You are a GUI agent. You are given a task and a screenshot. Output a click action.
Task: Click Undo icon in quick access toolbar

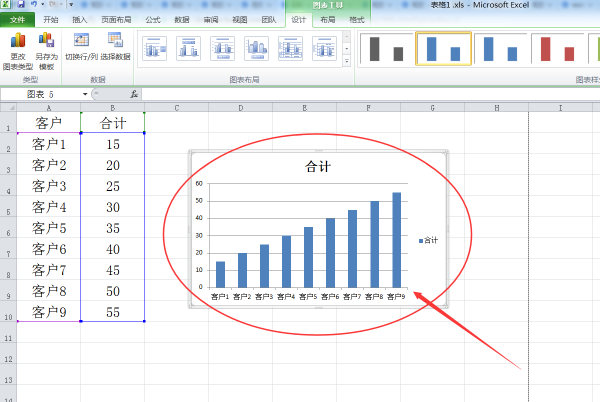(34, 5)
